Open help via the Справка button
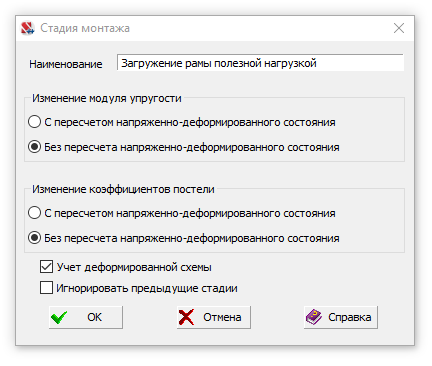Screen dimensions: 432x366 pos(341,317)
